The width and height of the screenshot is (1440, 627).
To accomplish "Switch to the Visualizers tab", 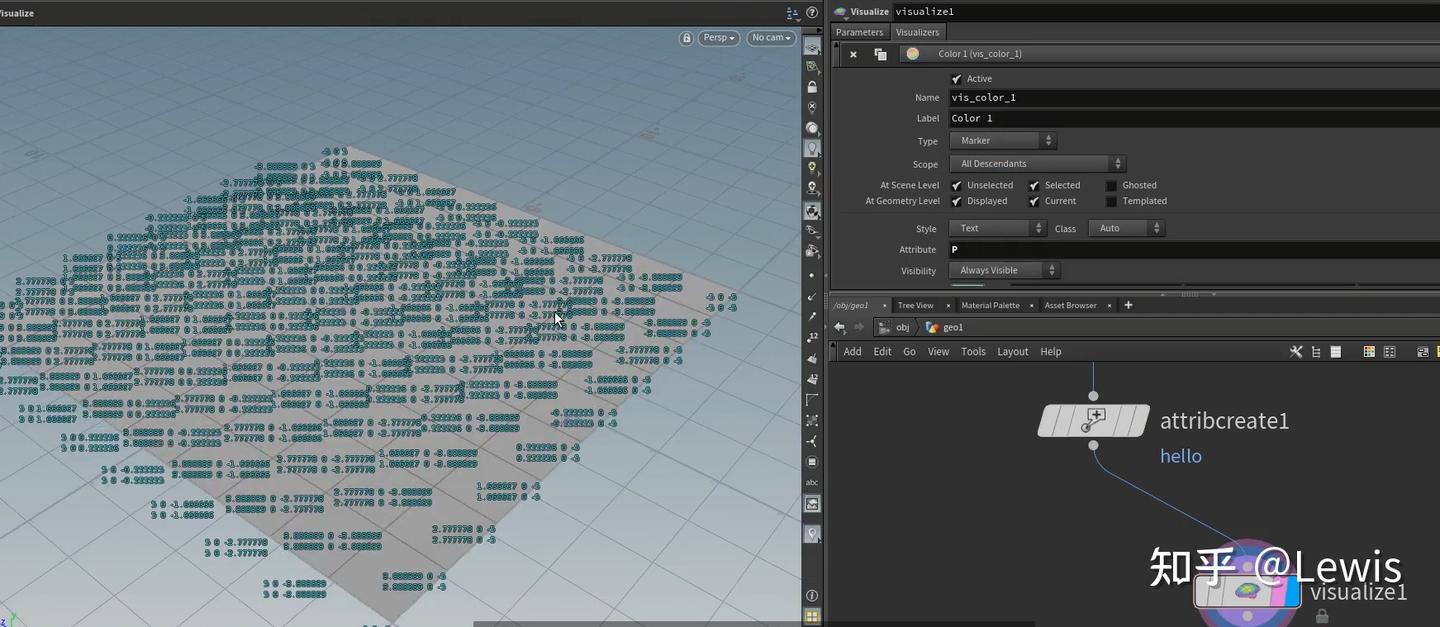I will [917, 32].
